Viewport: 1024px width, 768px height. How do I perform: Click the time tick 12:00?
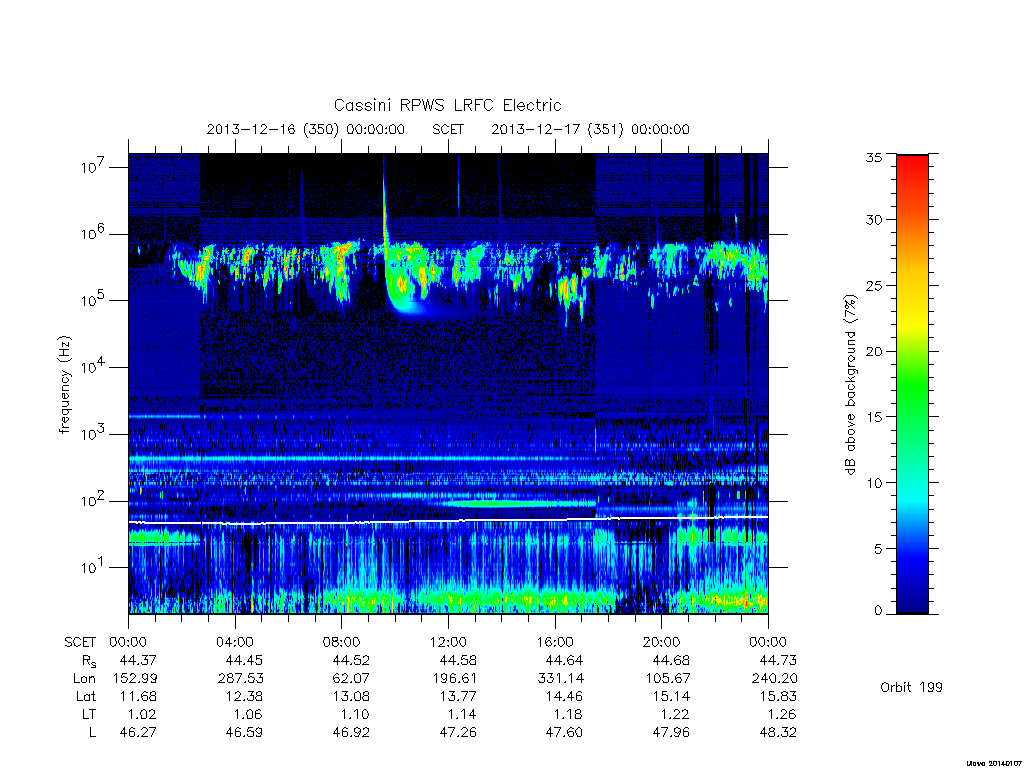click(x=448, y=642)
